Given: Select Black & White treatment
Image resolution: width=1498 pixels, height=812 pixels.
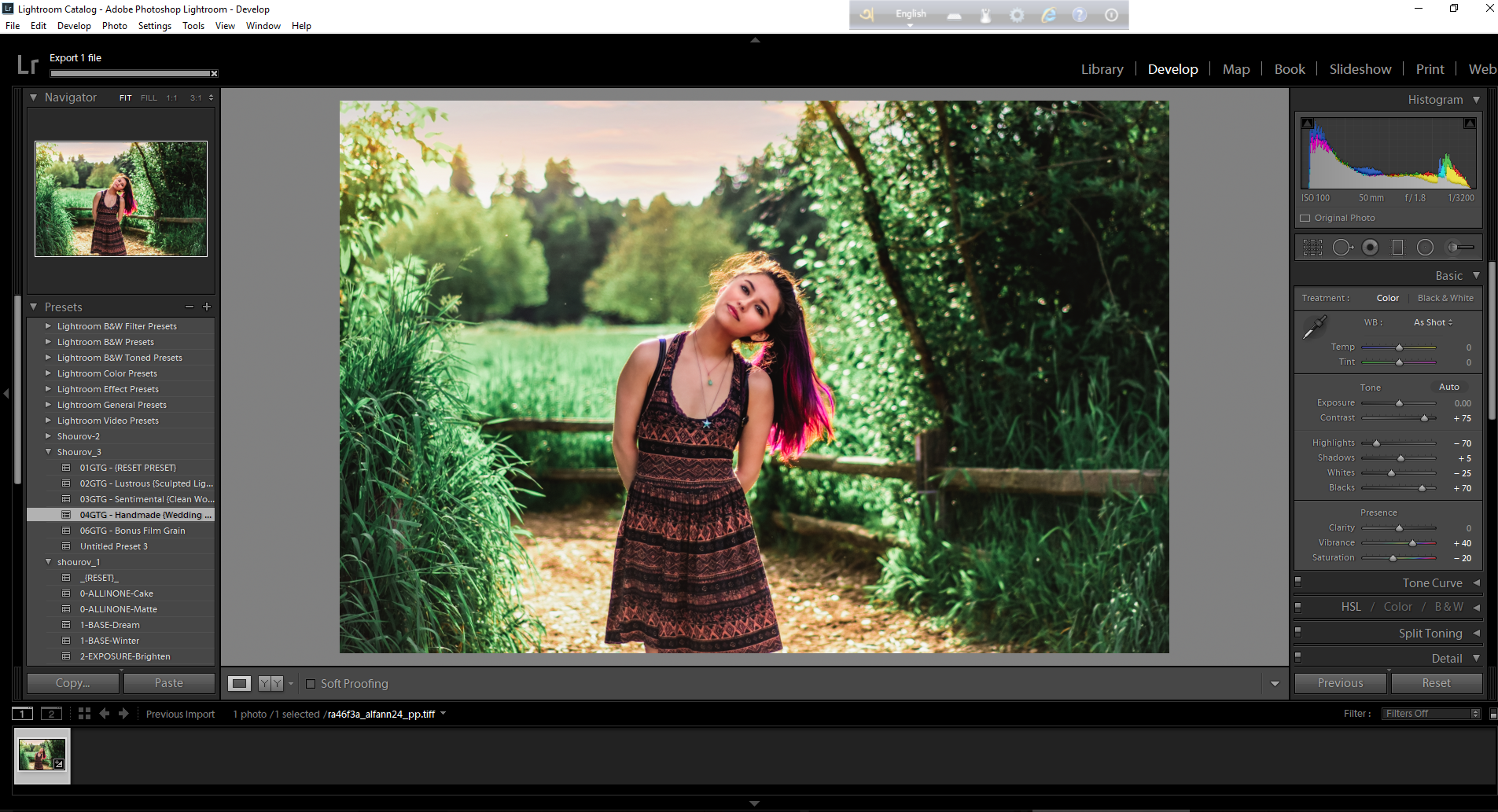Looking at the screenshot, I should [1445, 298].
